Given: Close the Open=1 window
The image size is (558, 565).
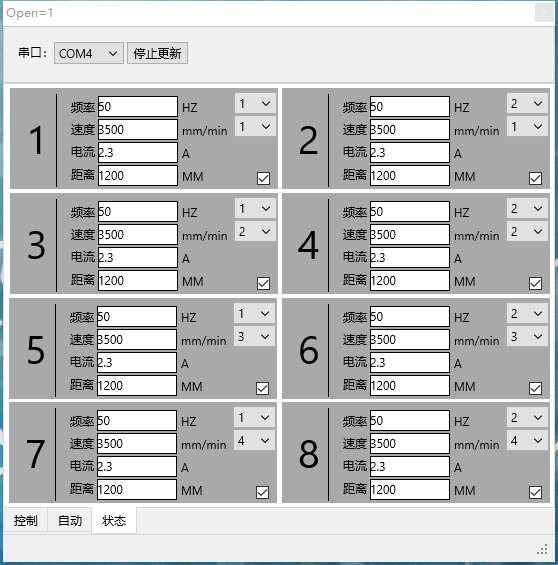Looking at the screenshot, I should 544,13.
